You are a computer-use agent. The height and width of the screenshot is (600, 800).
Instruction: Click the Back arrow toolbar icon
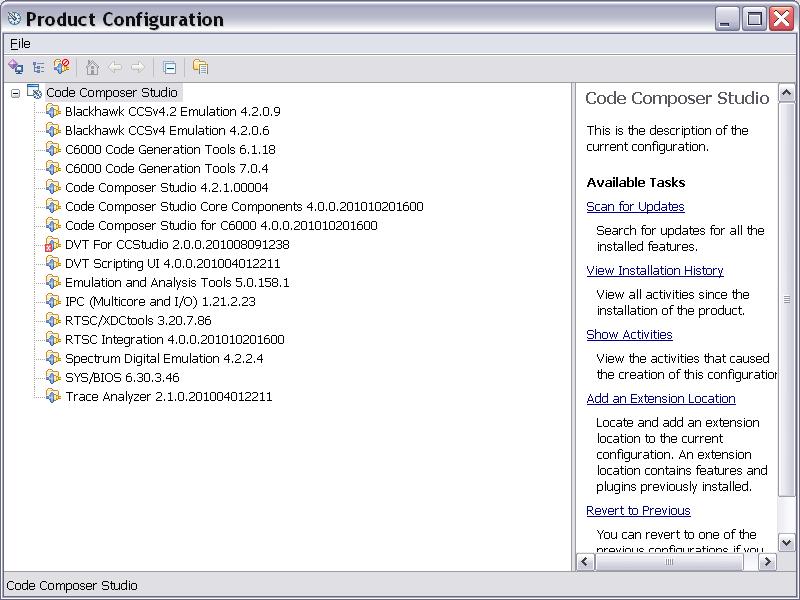pos(115,67)
